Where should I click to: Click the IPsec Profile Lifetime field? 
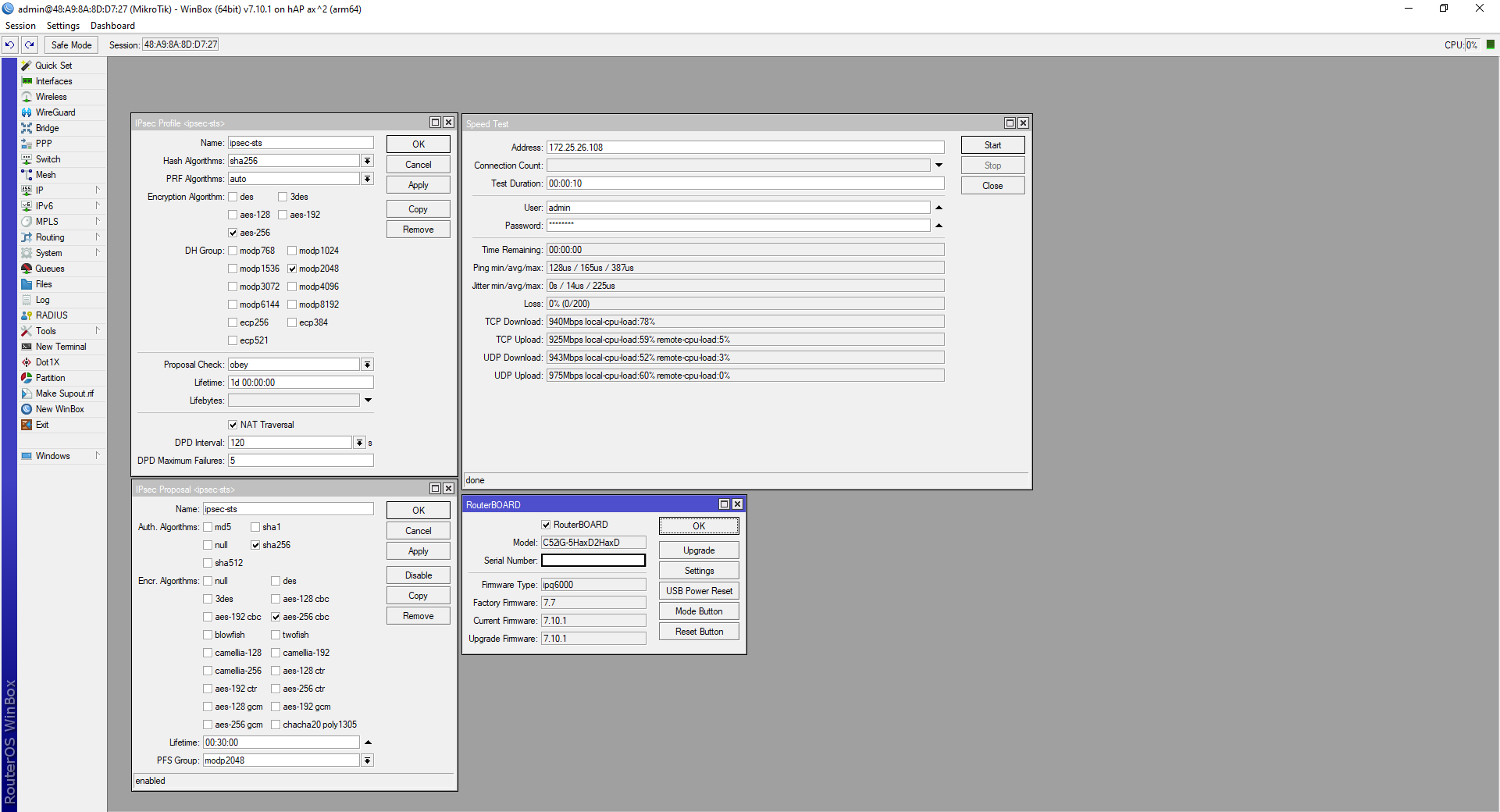[x=301, y=383]
